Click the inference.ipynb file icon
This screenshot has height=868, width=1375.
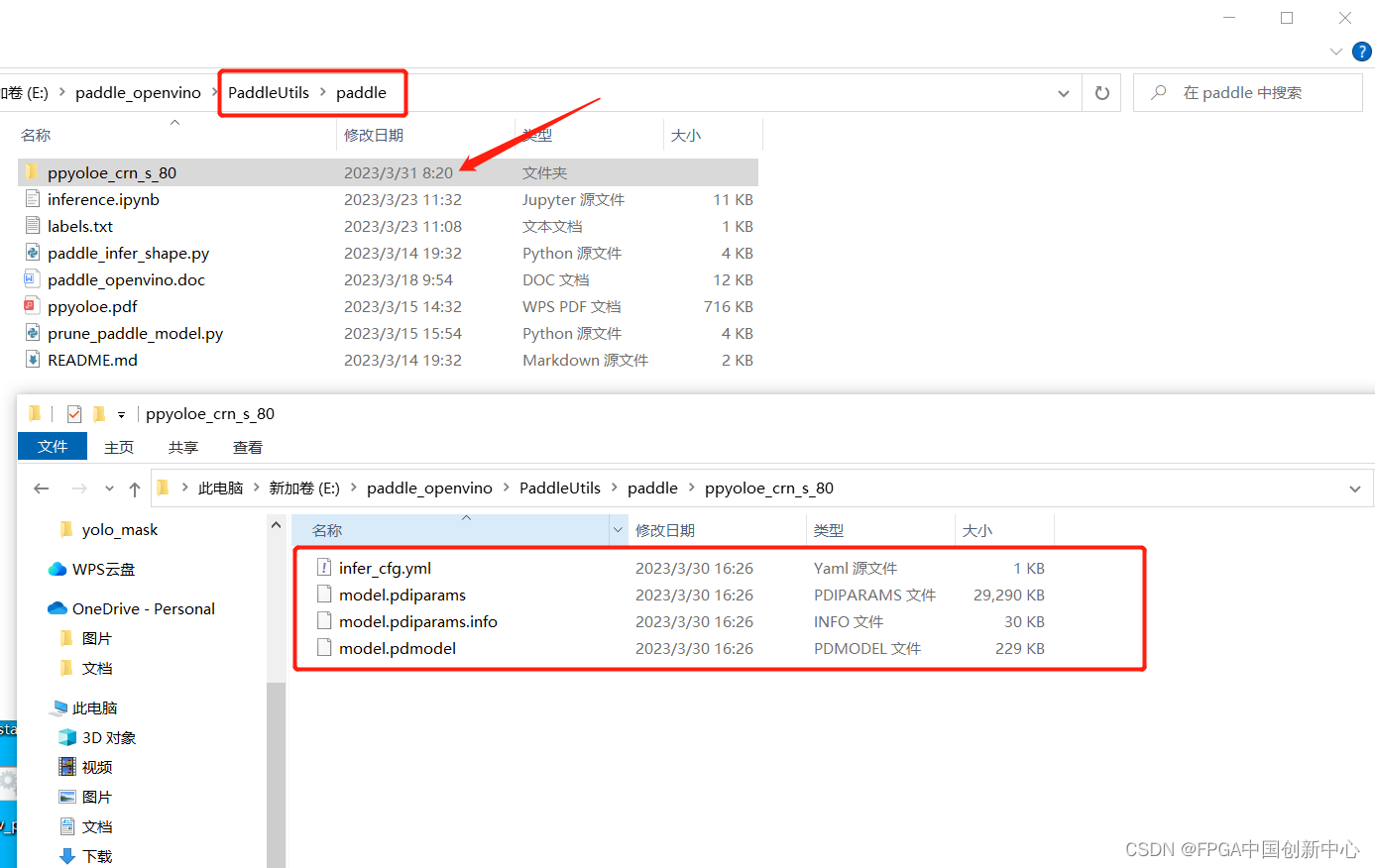coord(32,199)
